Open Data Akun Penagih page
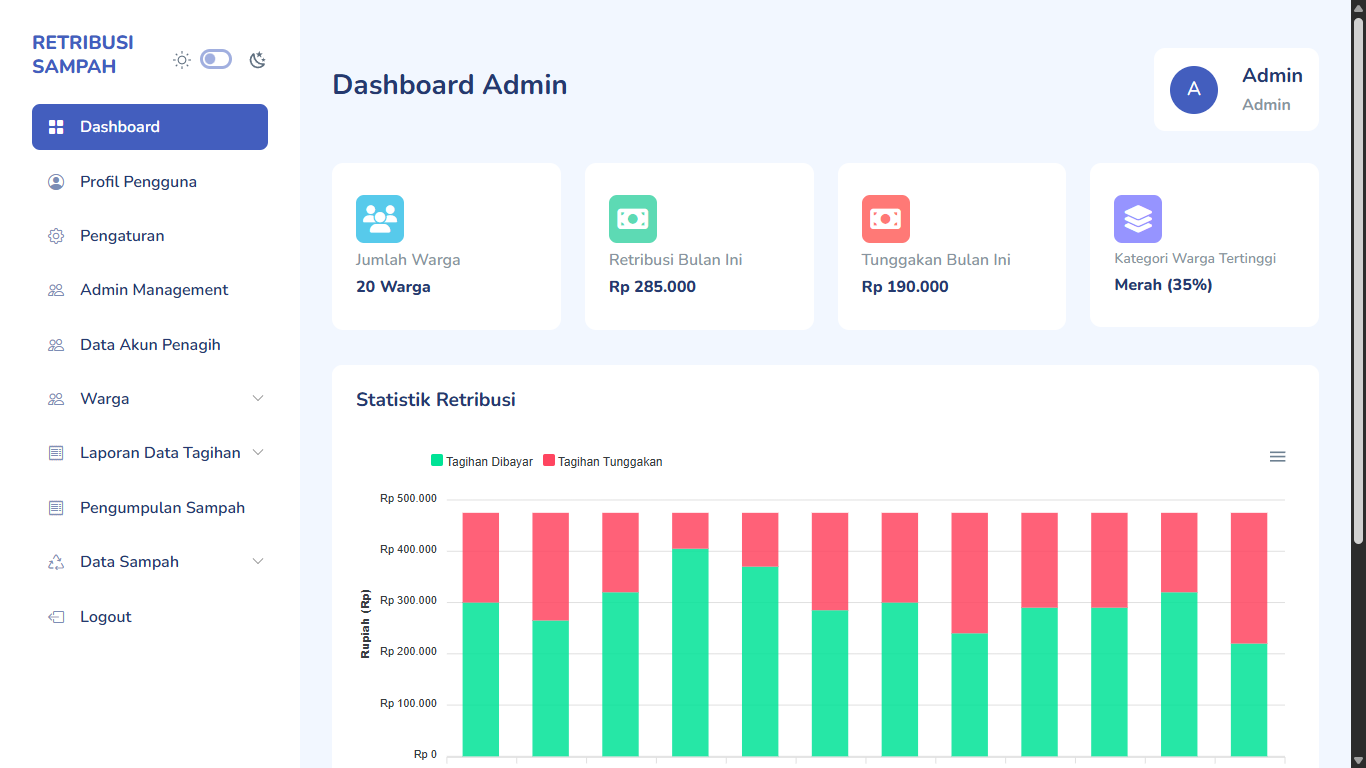Image resolution: width=1366 pixels, height=768 pixels. coord(150,345)
